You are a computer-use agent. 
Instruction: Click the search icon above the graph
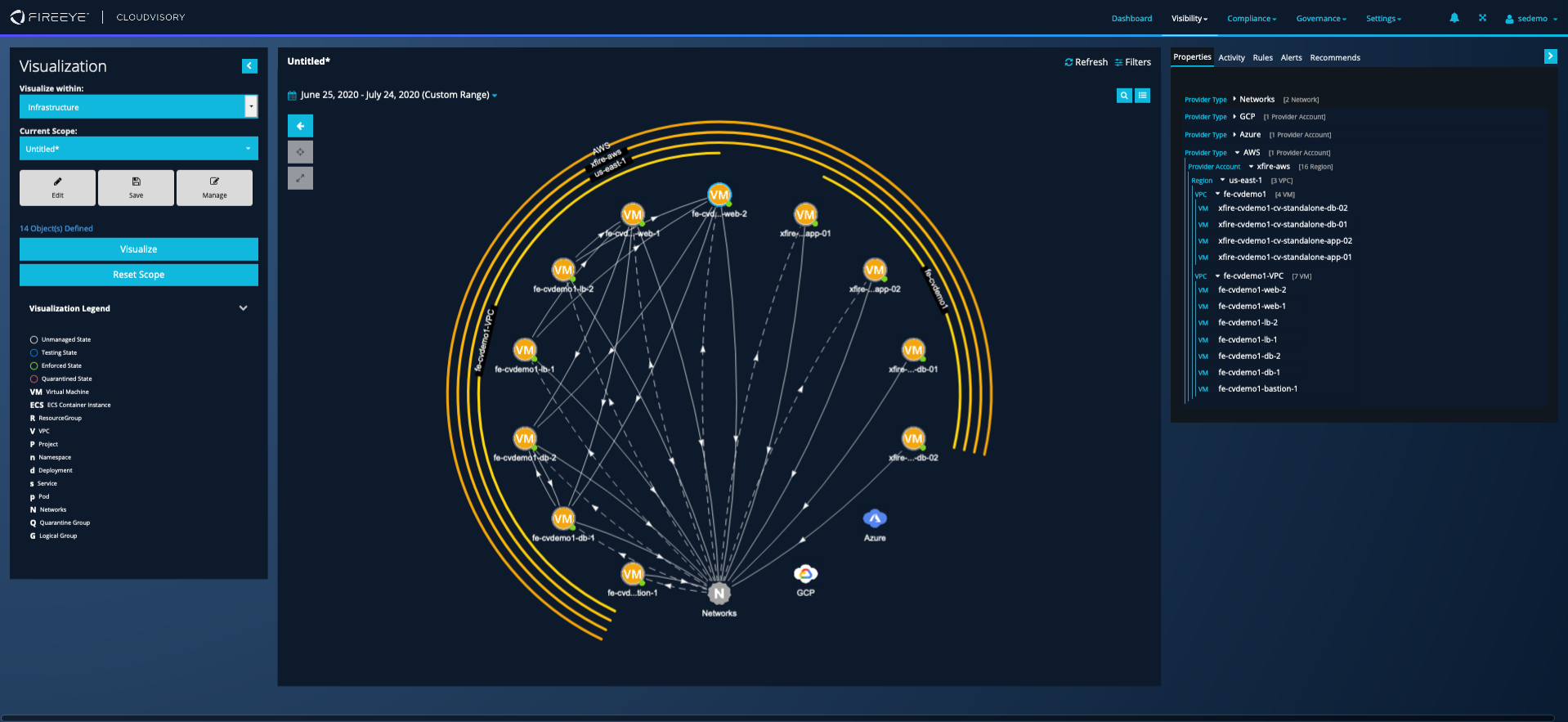[x=1124, y=96]
